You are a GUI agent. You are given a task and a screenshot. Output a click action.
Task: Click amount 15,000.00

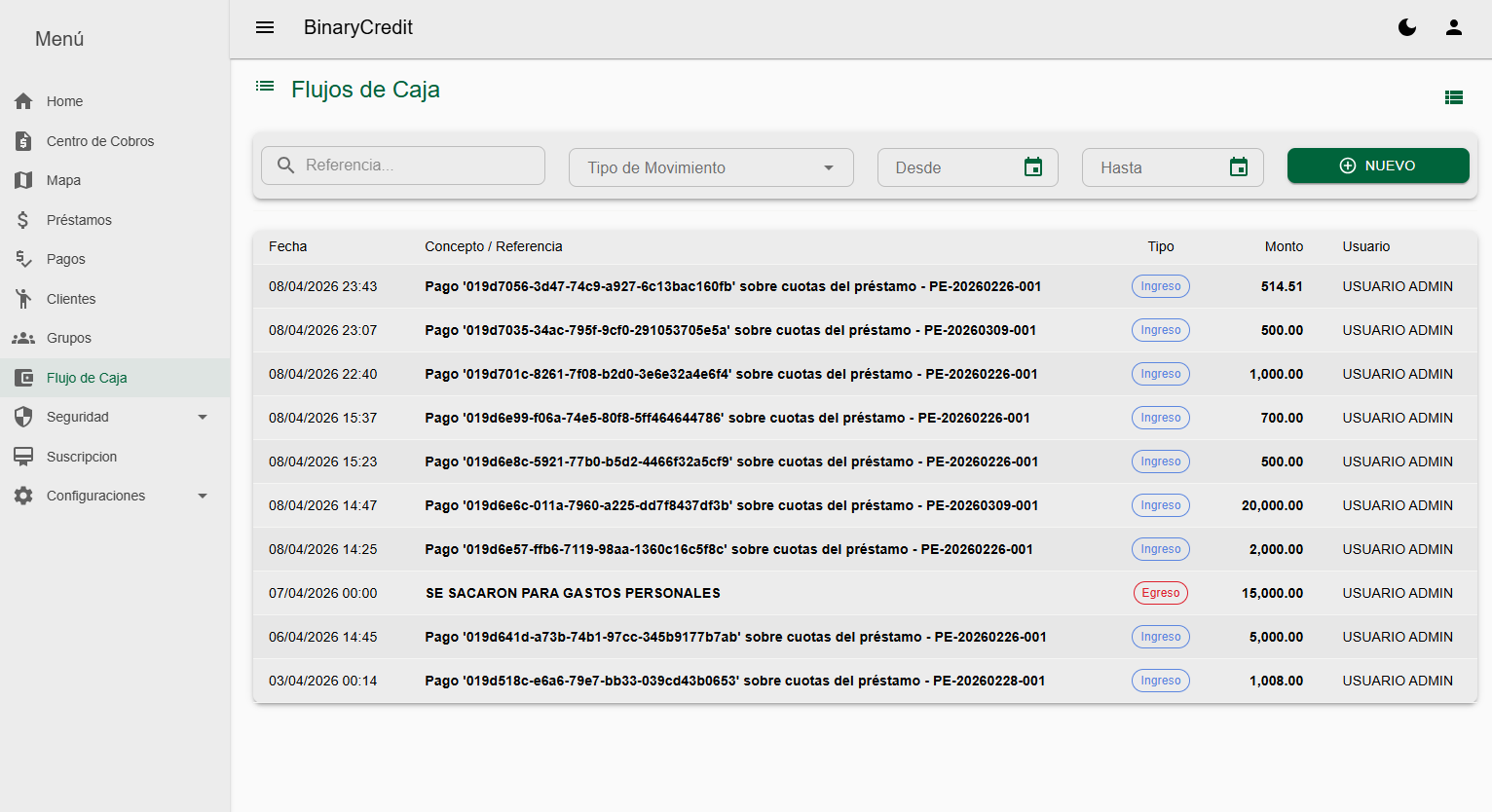coord(1272,593)
